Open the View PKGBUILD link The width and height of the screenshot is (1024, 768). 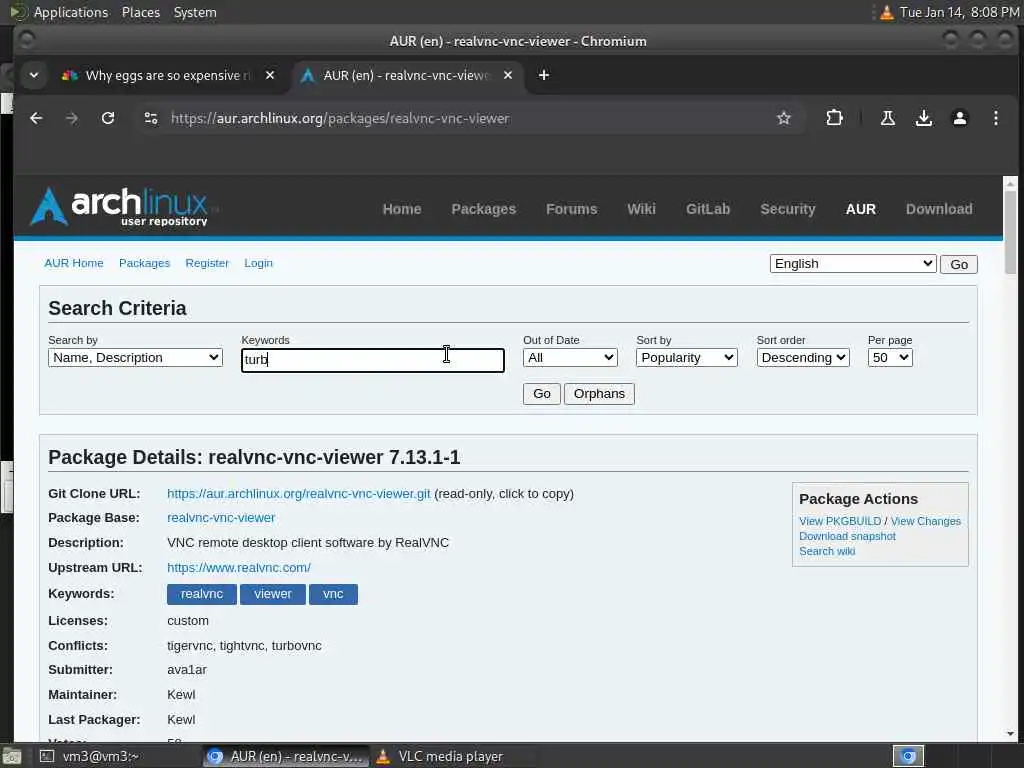click(x=840, y=521)
